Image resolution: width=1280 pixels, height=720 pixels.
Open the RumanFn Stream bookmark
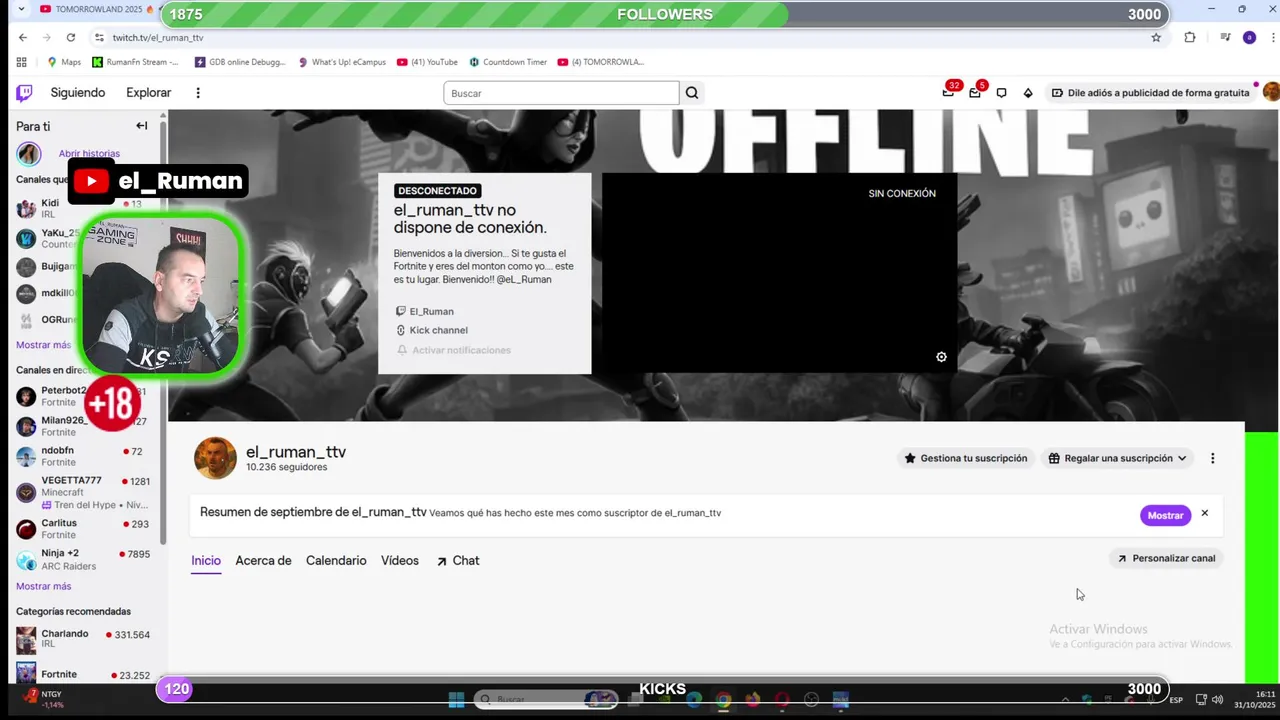[135, 62]
